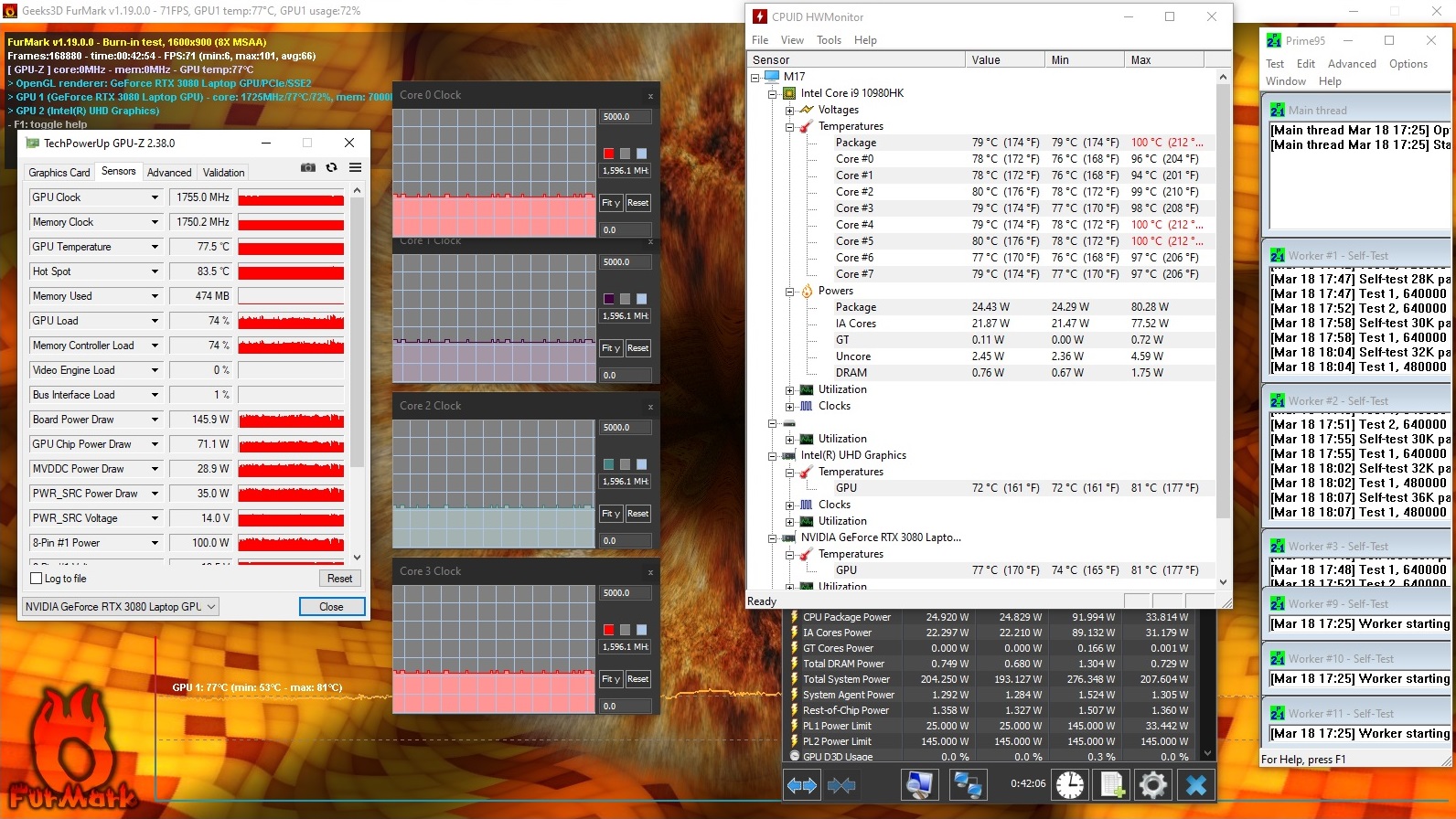Image resolution: width=1456 pixels, height=819 pixels.
Task: Select GPU from NVIDIA GeForce RTX 3080 dropdown
Action: coord(121,607)
